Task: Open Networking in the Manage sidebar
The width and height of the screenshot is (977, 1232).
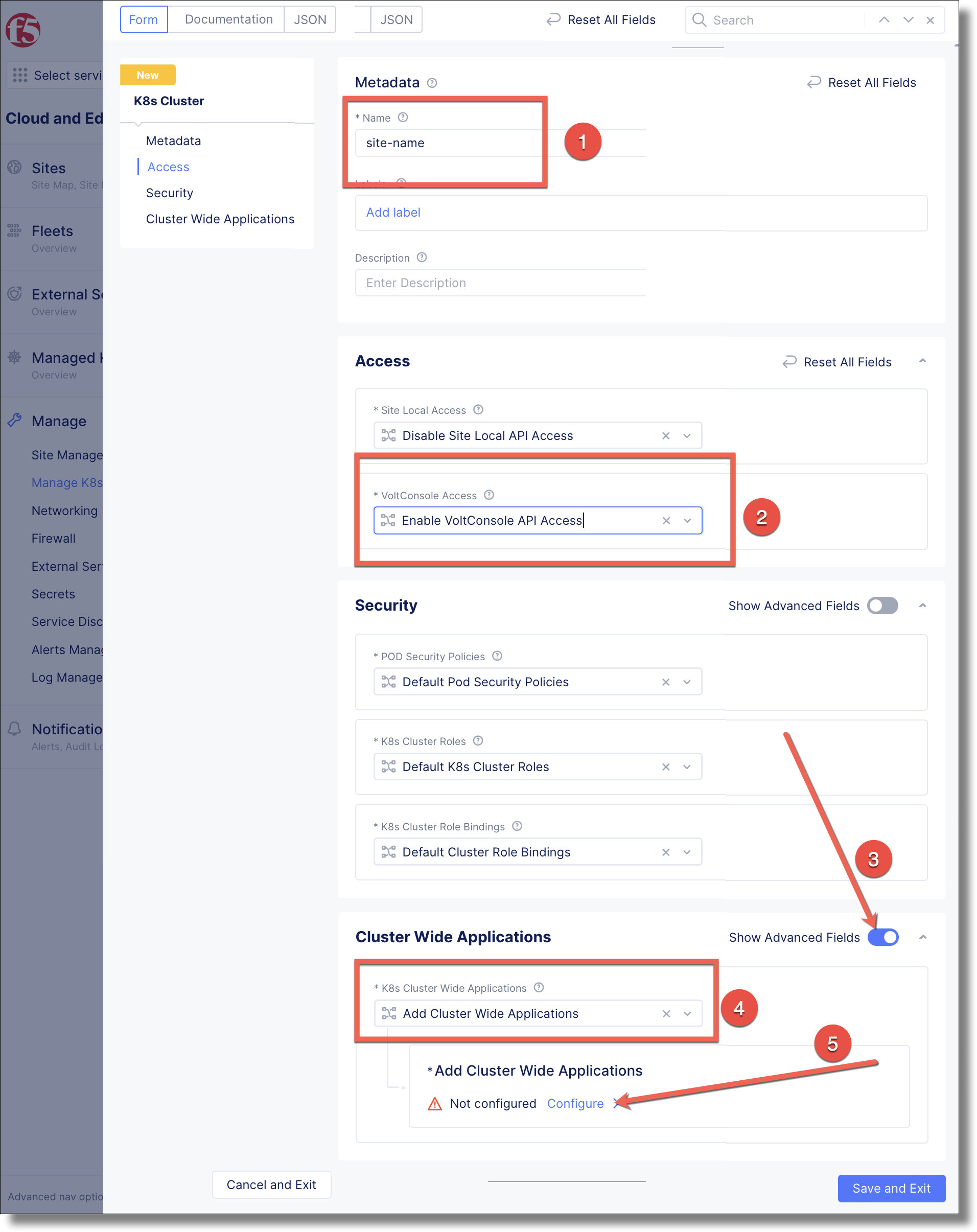Action: pos(64,511)
